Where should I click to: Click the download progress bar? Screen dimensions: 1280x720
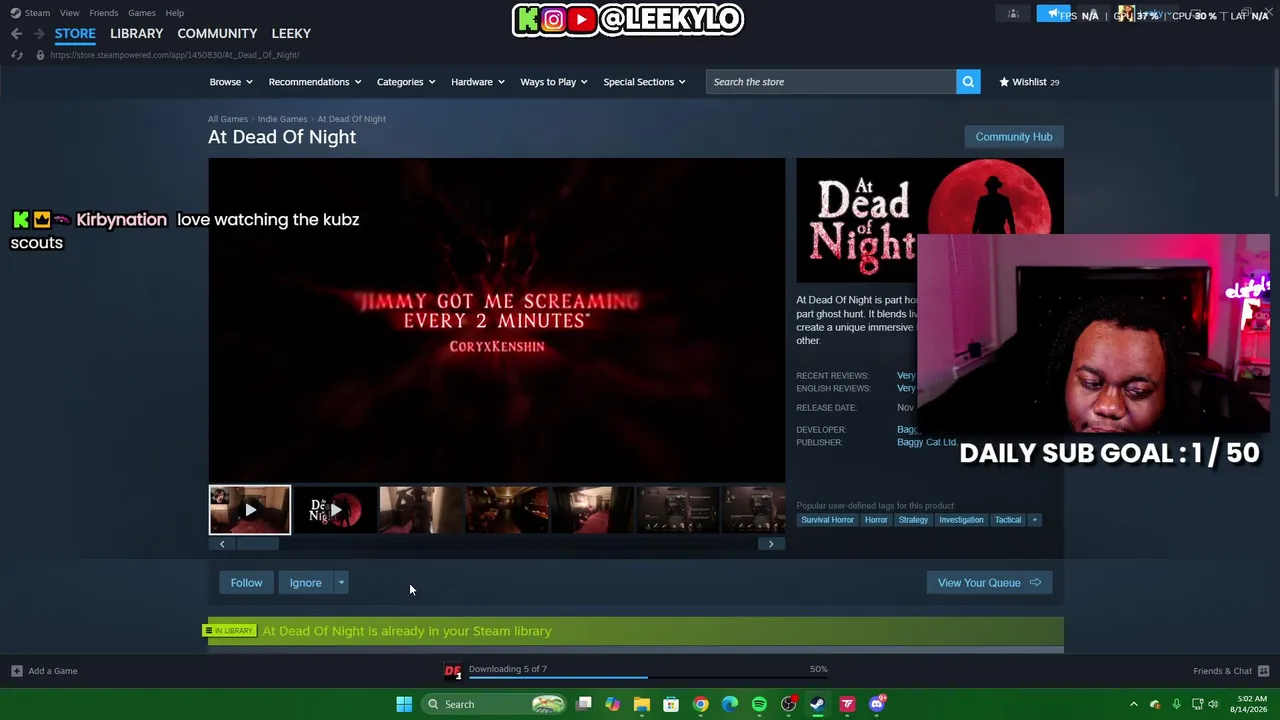(648, 678)
